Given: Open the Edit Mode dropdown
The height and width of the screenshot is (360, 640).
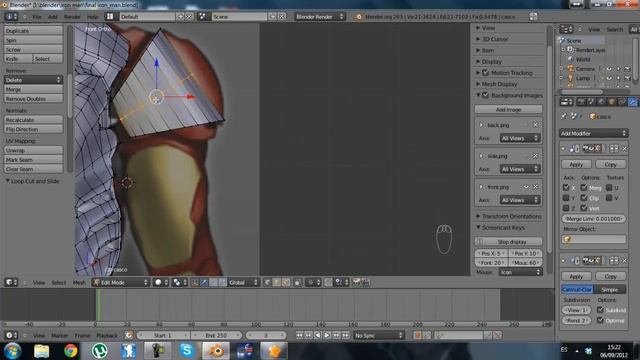Looking at the screenshot, I should click(x=121, y=282).
